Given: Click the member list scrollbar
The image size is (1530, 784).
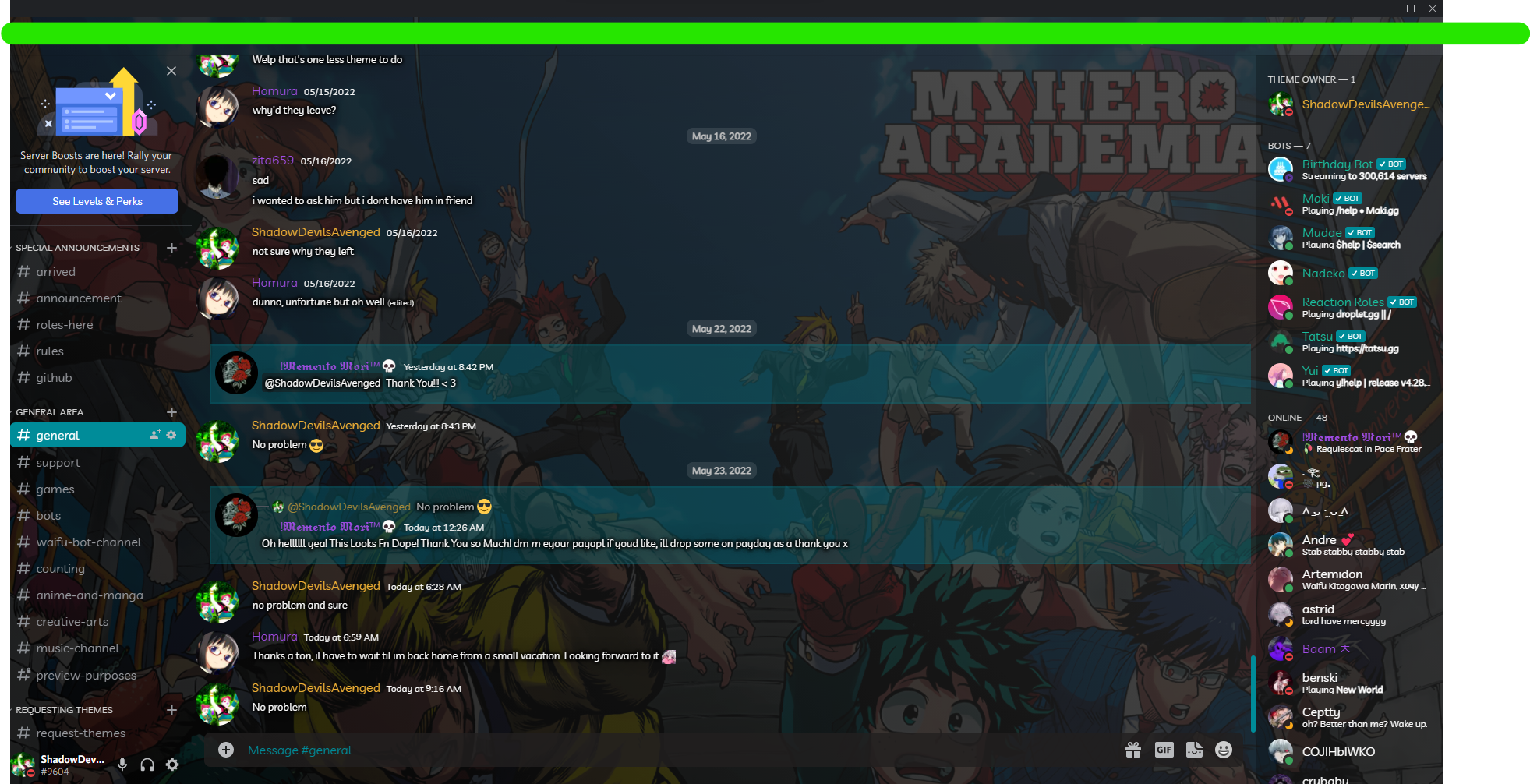Looking at the screenshot, I should (1253, 694).
